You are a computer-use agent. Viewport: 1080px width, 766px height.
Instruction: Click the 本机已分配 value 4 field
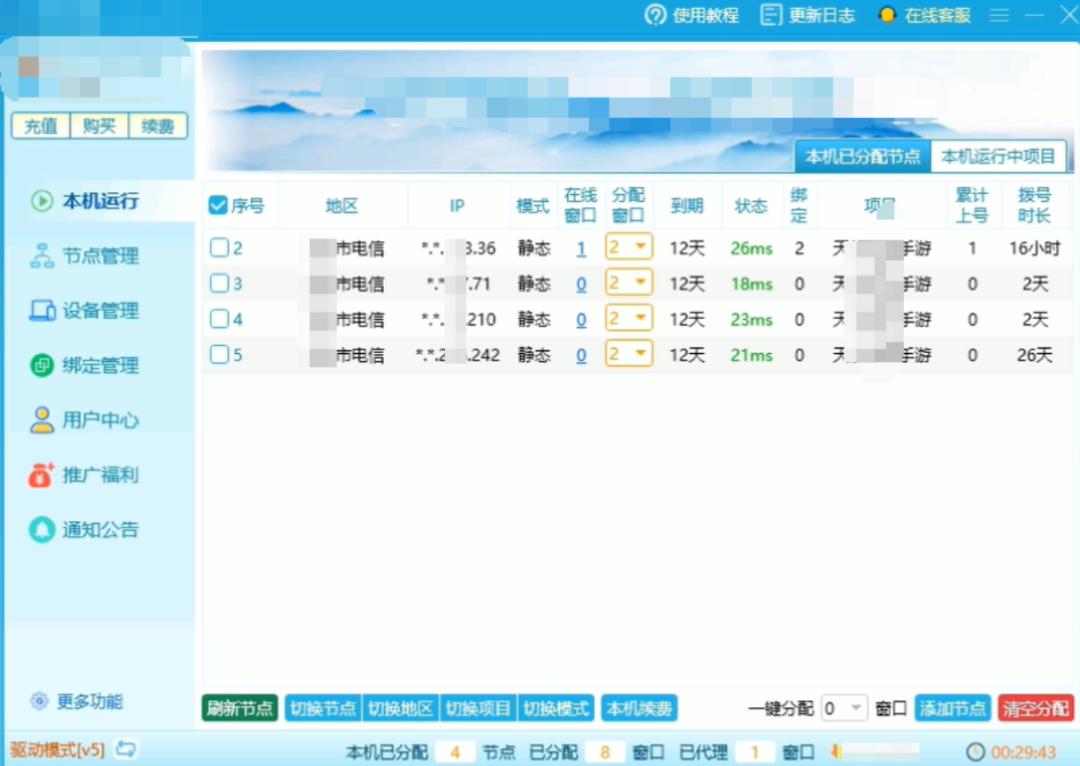(455, 752)
